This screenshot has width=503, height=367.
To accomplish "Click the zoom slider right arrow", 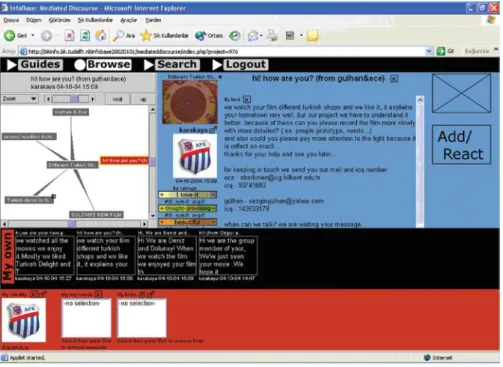I will [x=93, y=99].
